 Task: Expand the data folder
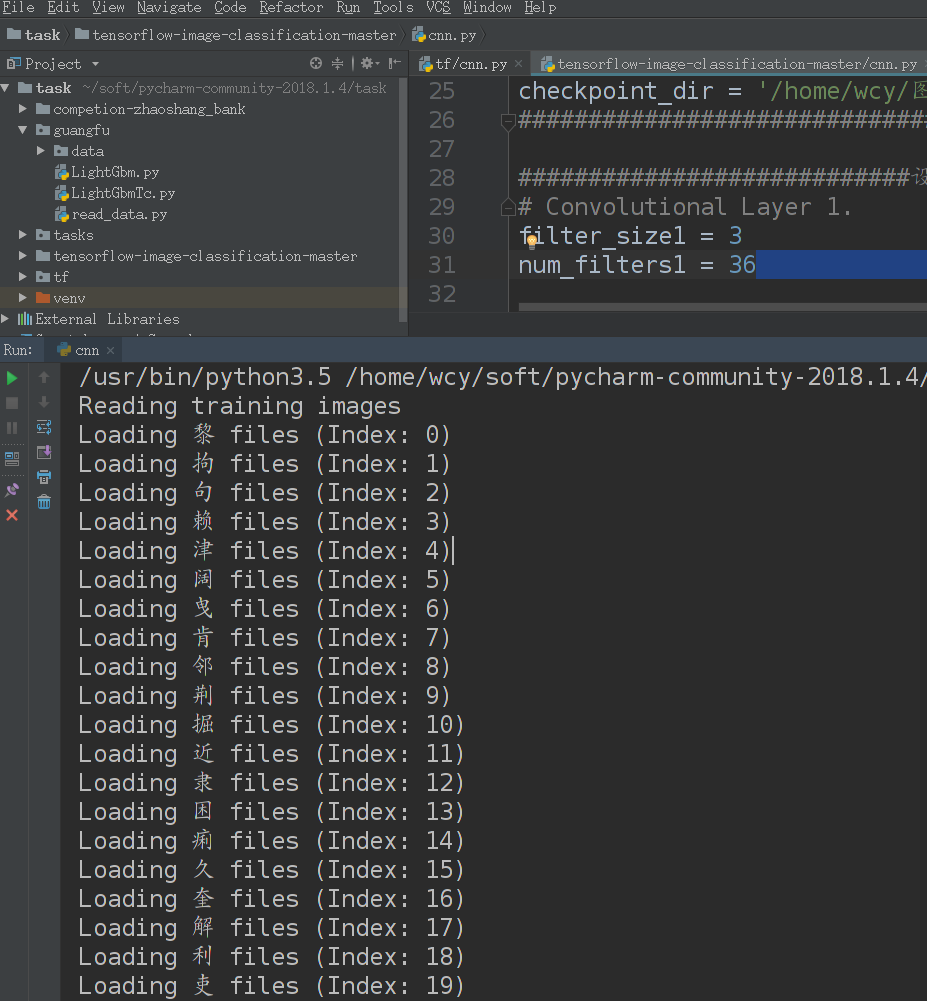coord(41,151)
